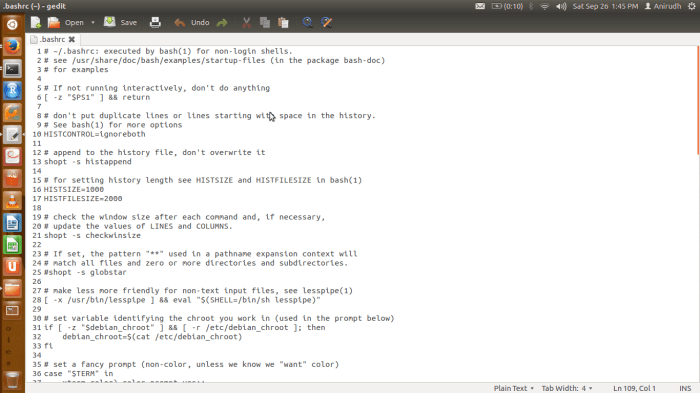Open Ubuntu One from launcher
700x393 pixels.
[12, 267]
